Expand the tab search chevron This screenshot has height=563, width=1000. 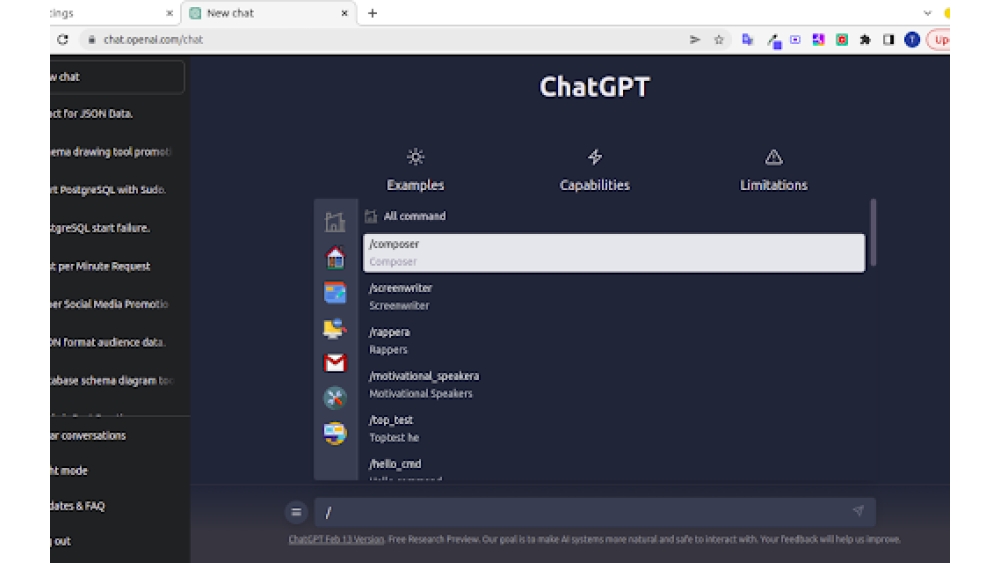pyautogui.click(x=927, y=13)
